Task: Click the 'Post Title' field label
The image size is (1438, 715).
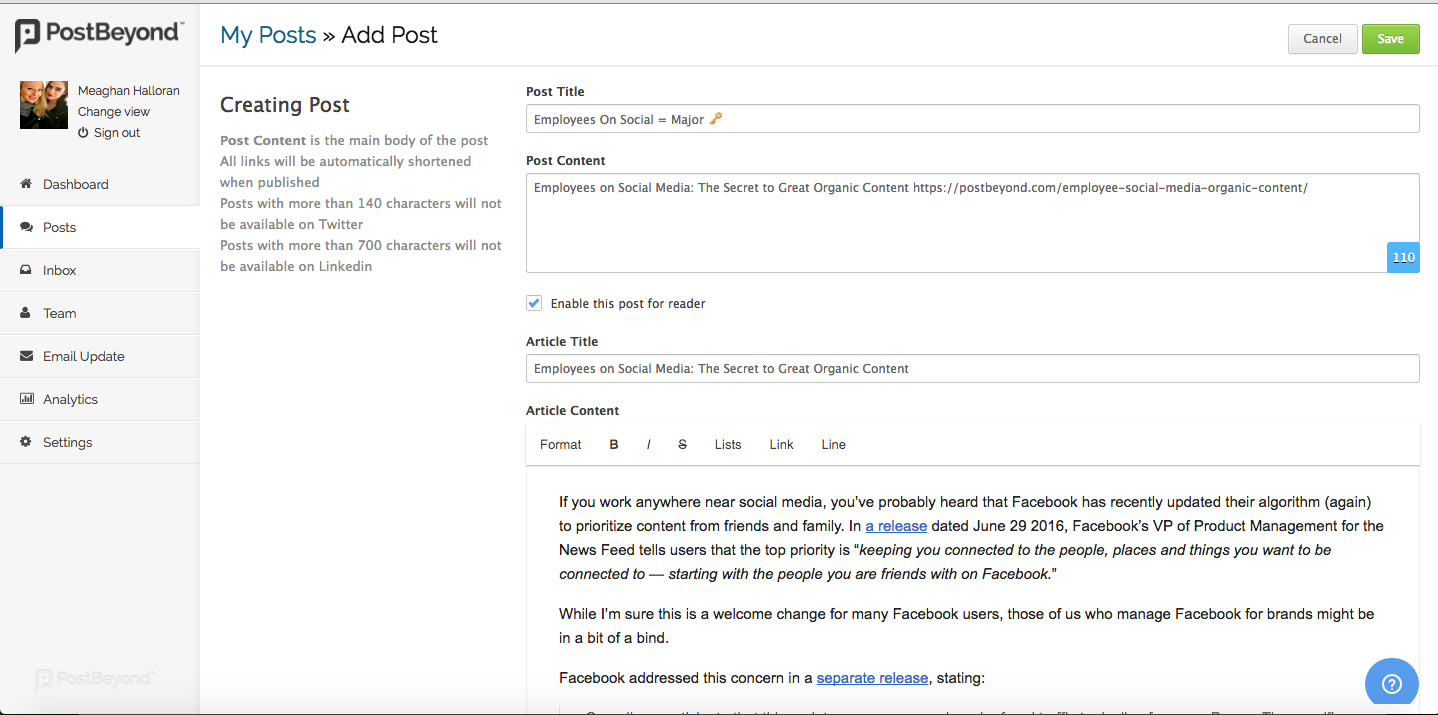Action: [x=555, y=92]
